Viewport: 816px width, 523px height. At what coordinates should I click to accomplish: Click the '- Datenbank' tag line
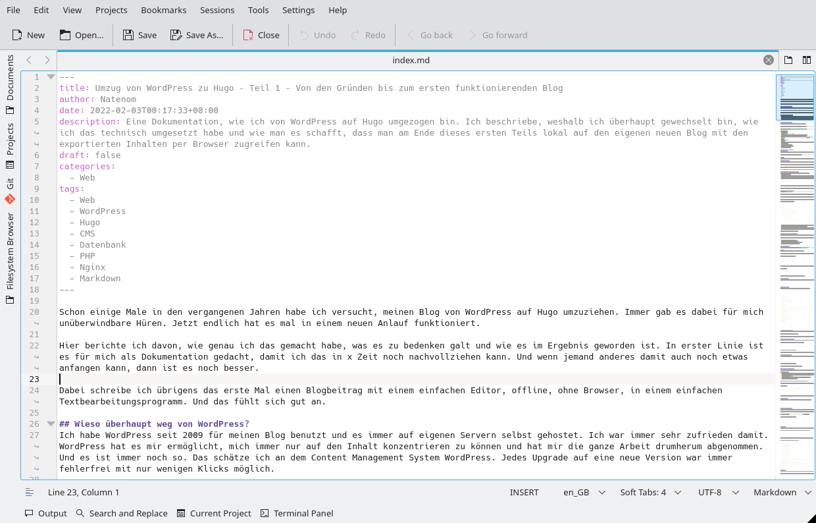98,245
